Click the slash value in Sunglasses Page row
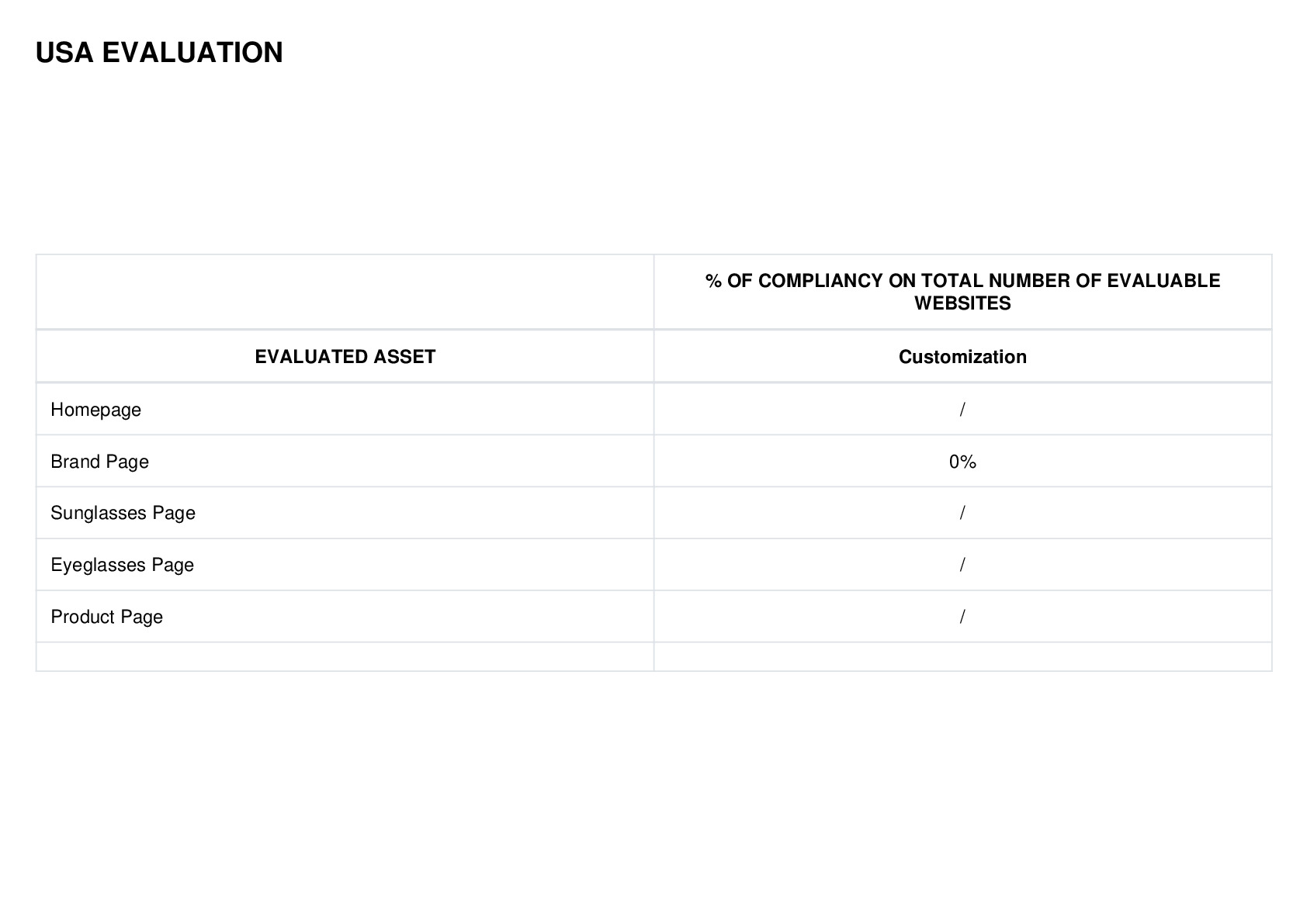Screen dimensions: 1307x924 point(962,513)
